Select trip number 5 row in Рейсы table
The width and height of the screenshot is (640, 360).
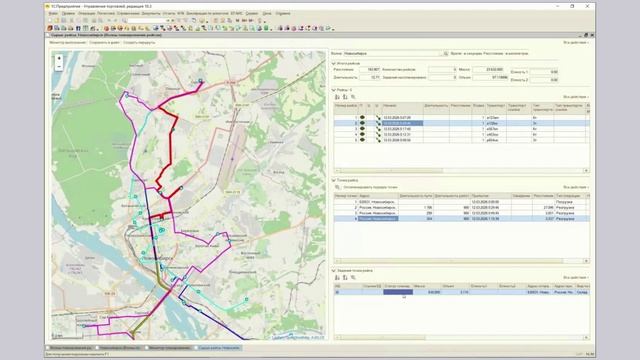coord(462,140)
